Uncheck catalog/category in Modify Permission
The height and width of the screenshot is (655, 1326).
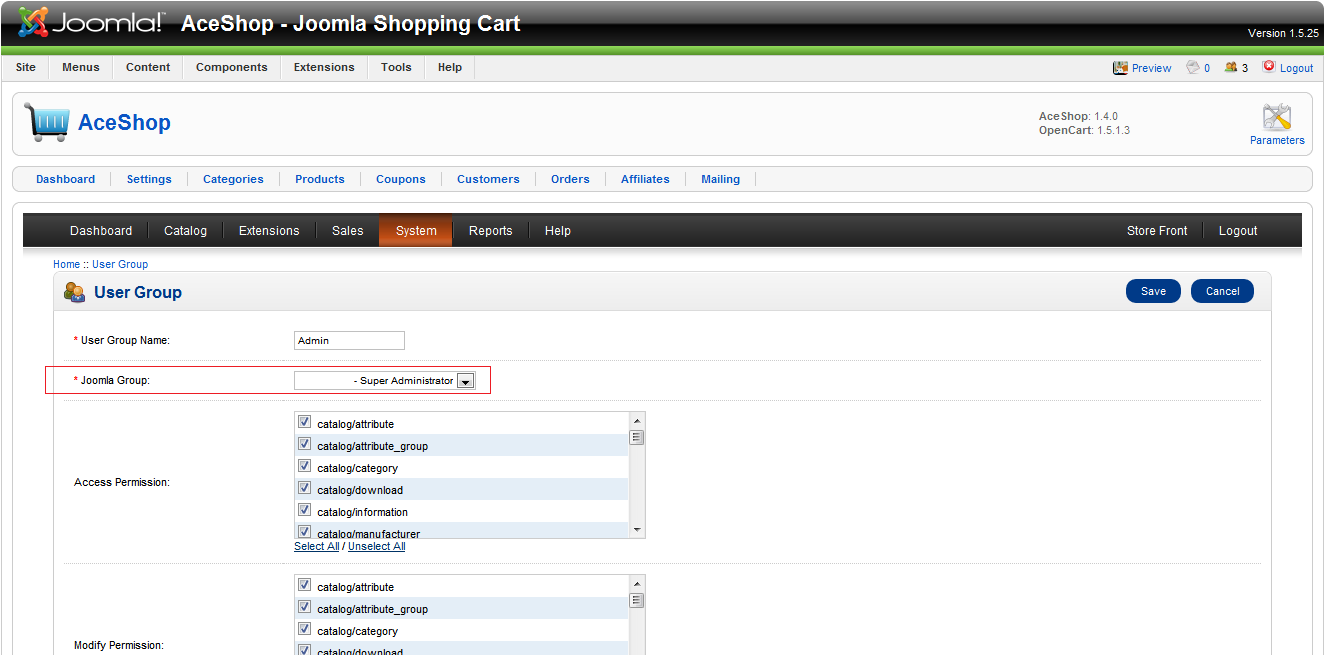pyautogui.click(x=305, y=629)
